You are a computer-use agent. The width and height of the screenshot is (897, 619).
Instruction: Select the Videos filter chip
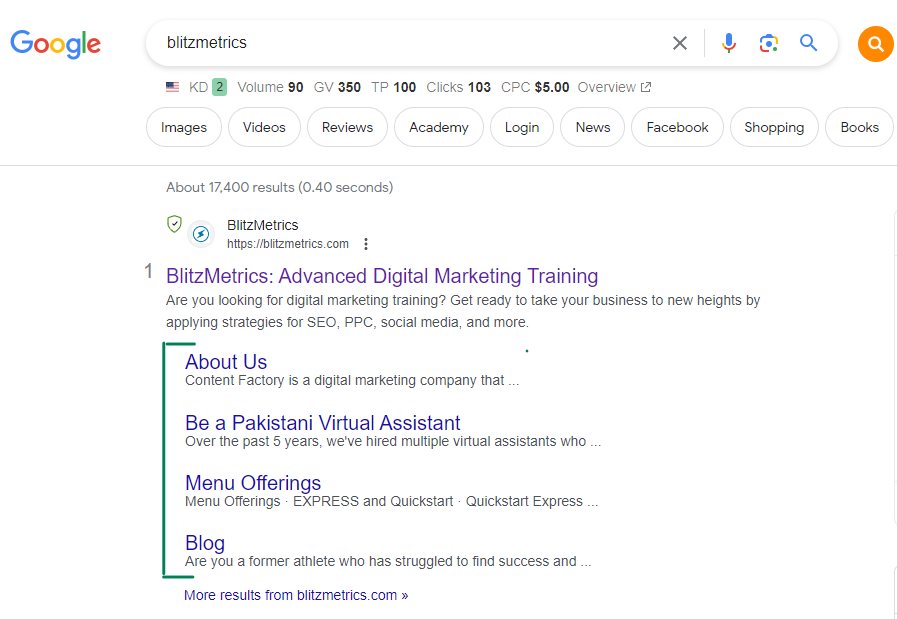(264, 127)
